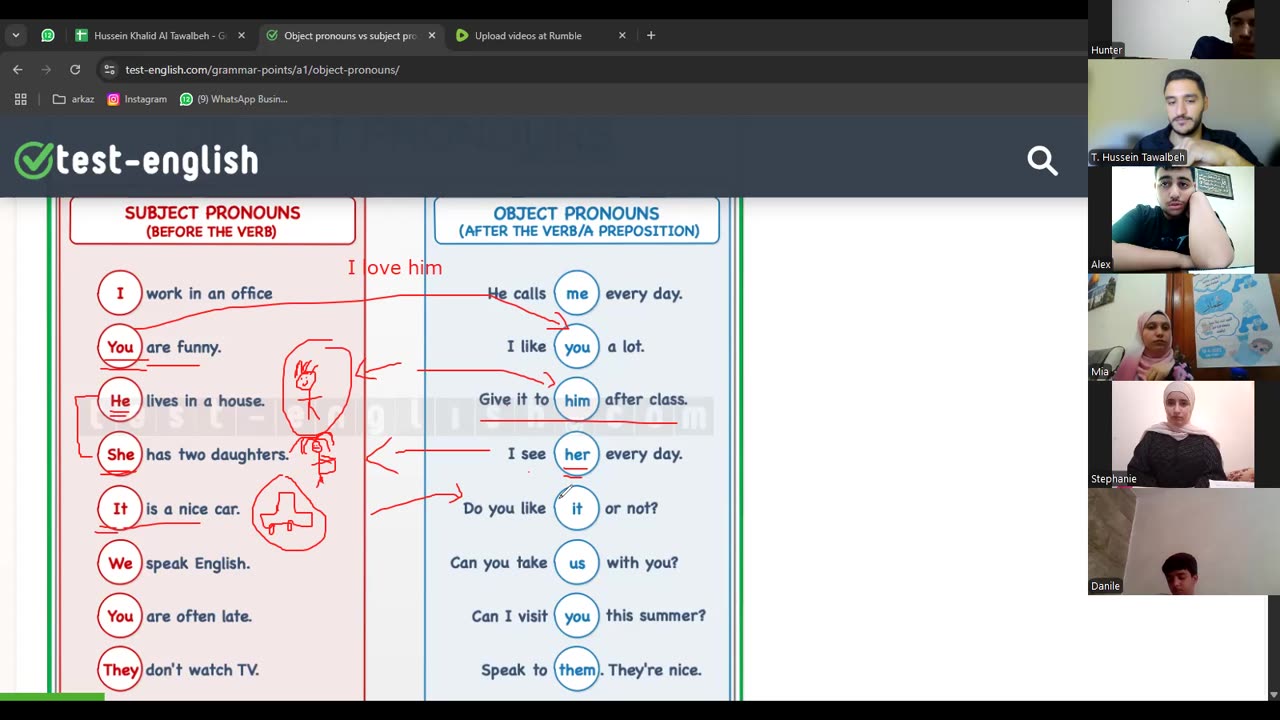The image size is (1280, 720).
Task: Click the text 'has two daughters.'
Action: pos(217,454)
